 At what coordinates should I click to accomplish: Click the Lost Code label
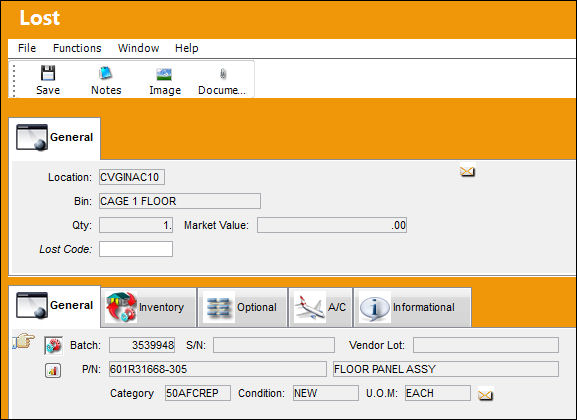[x=66, y=249]
